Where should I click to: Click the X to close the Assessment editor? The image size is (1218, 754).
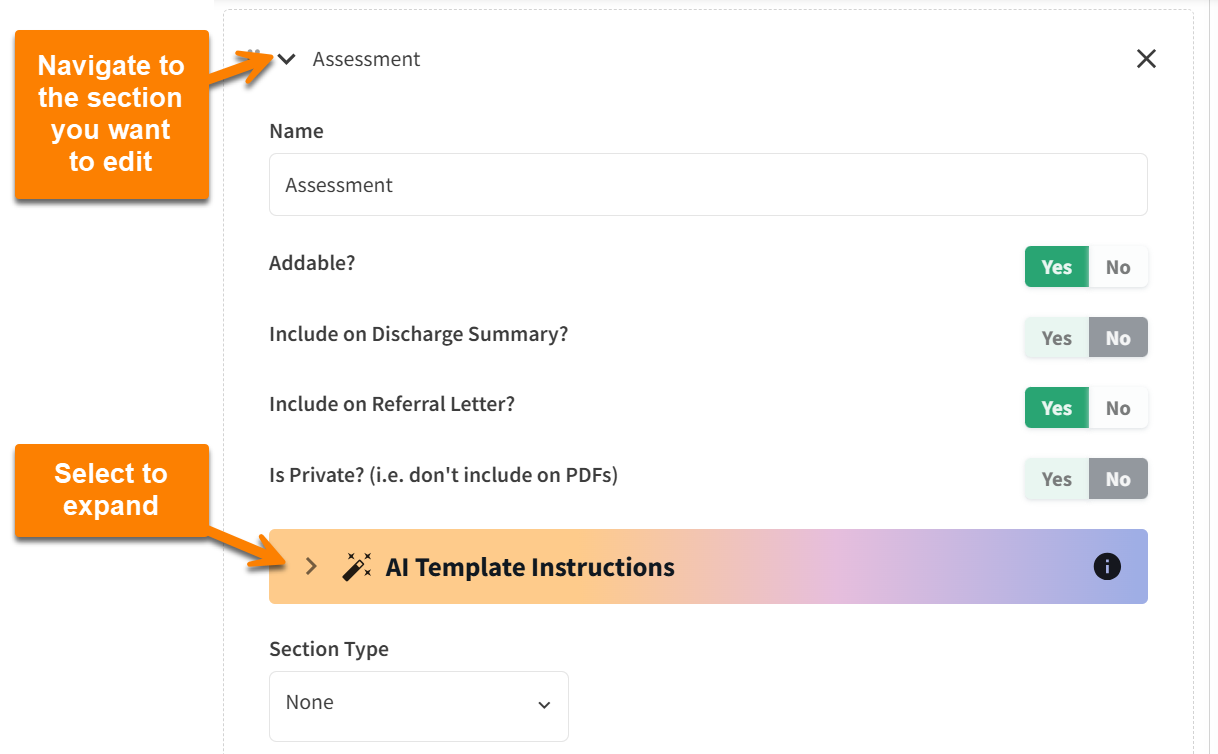(1146, 59)
